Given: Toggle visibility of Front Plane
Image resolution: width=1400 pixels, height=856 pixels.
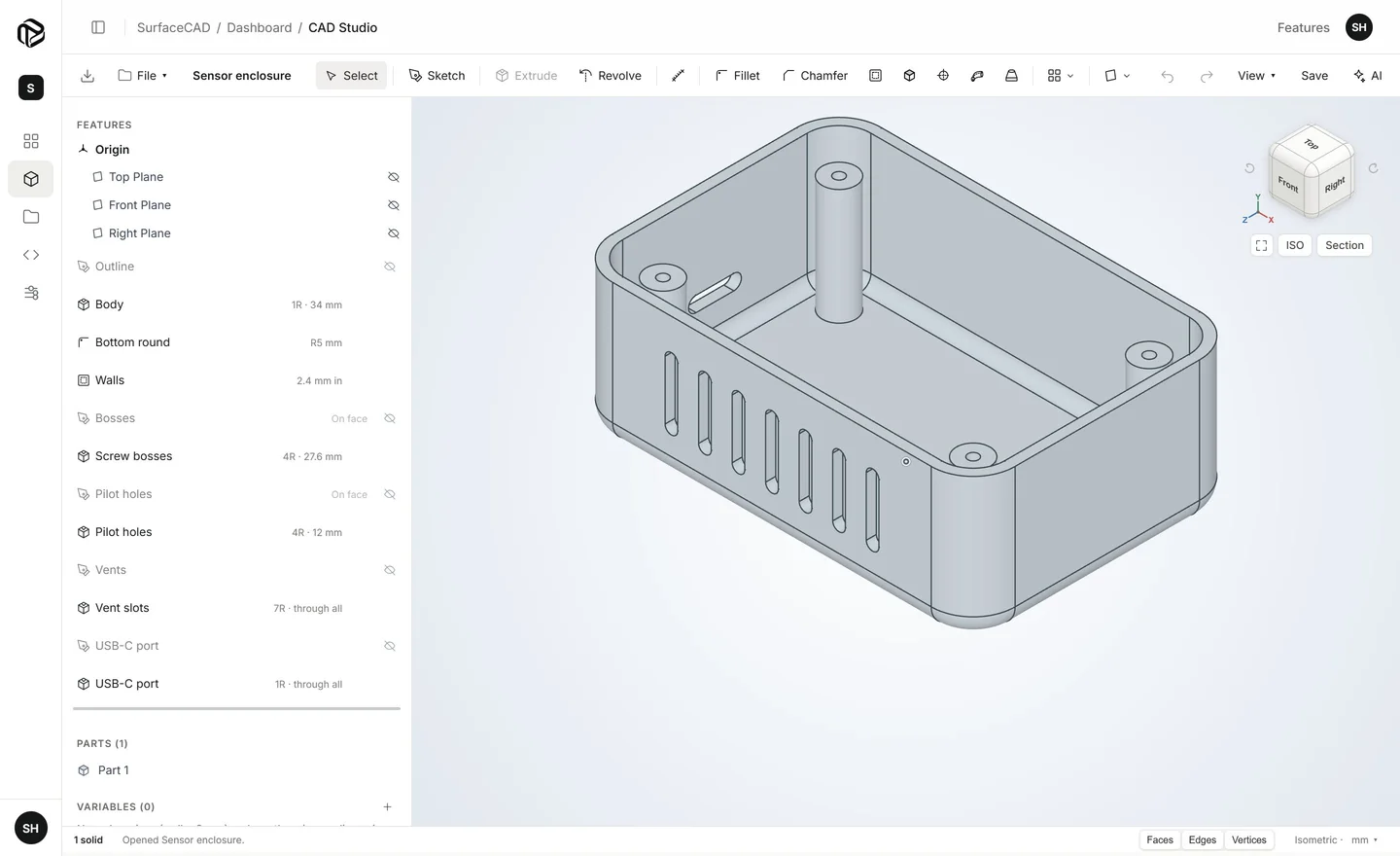Looking at the screenshot, I should (x=394, y=205).
